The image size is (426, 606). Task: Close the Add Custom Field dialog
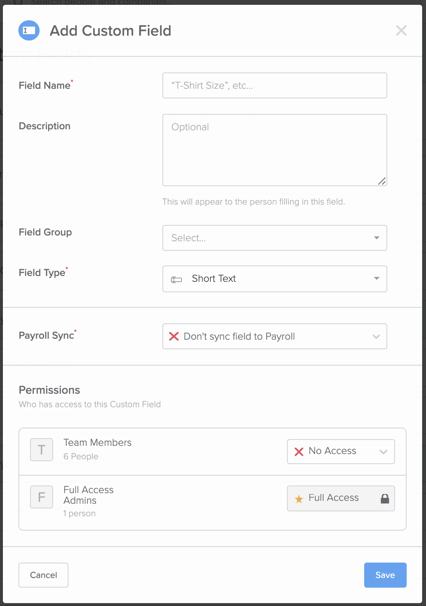point(401,31)
